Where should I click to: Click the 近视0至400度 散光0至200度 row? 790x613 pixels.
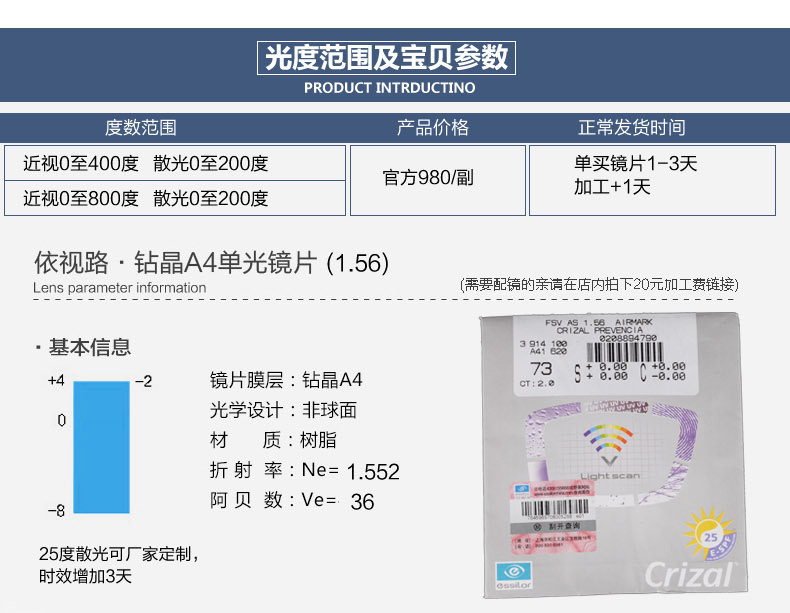(x=175, y=163)
